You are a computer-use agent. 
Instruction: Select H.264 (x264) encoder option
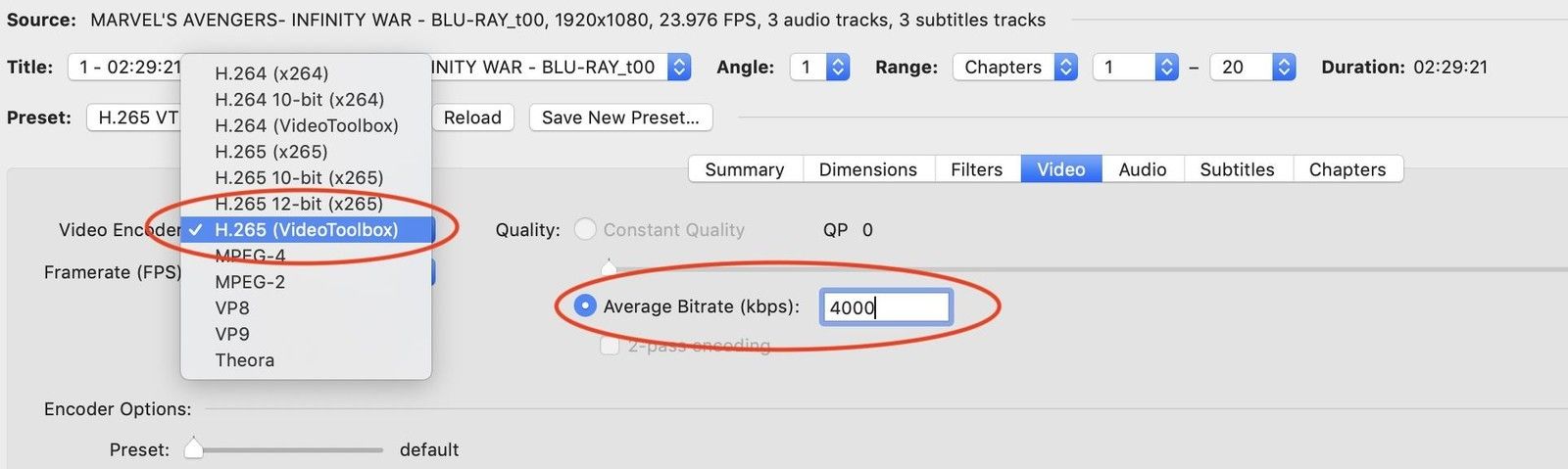271,73
